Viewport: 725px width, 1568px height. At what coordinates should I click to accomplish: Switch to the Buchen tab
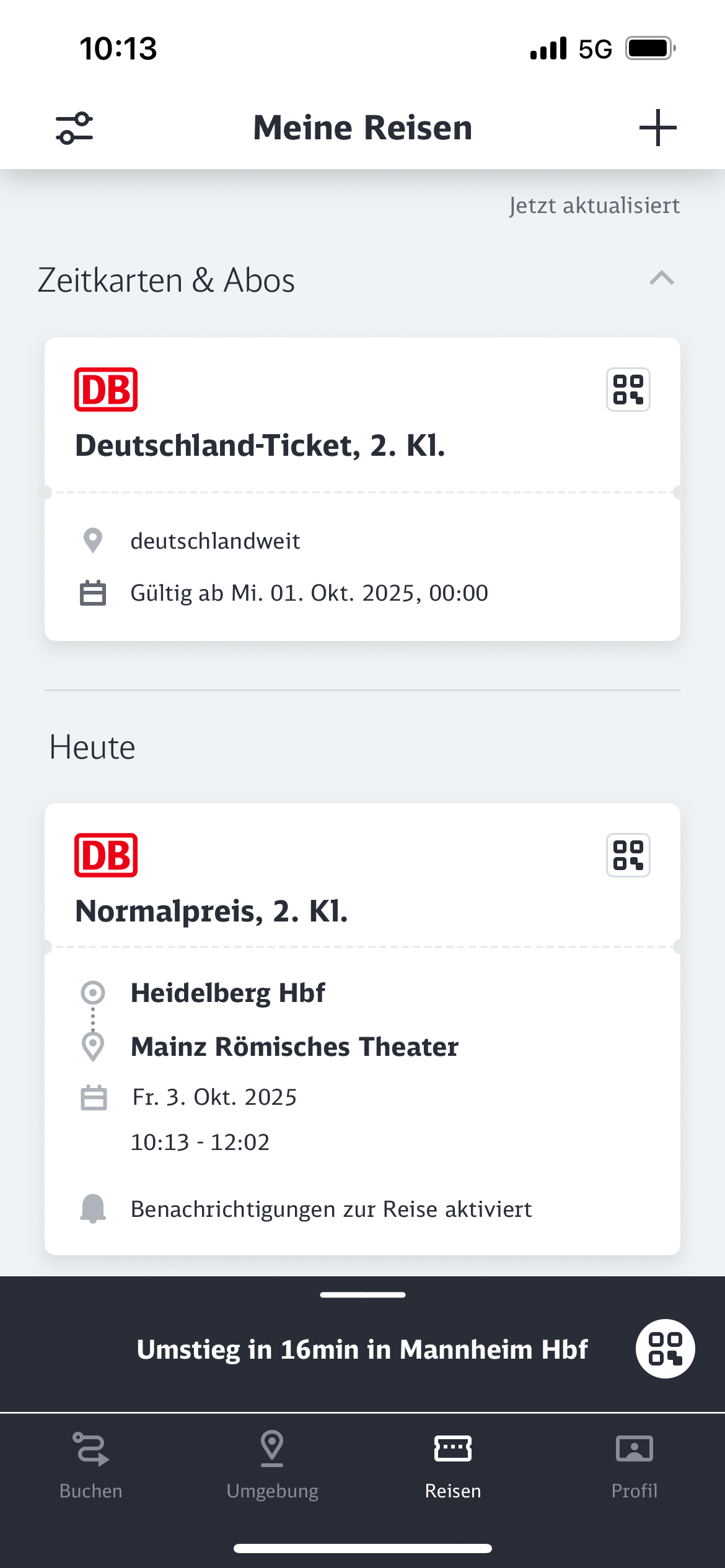91,1465
